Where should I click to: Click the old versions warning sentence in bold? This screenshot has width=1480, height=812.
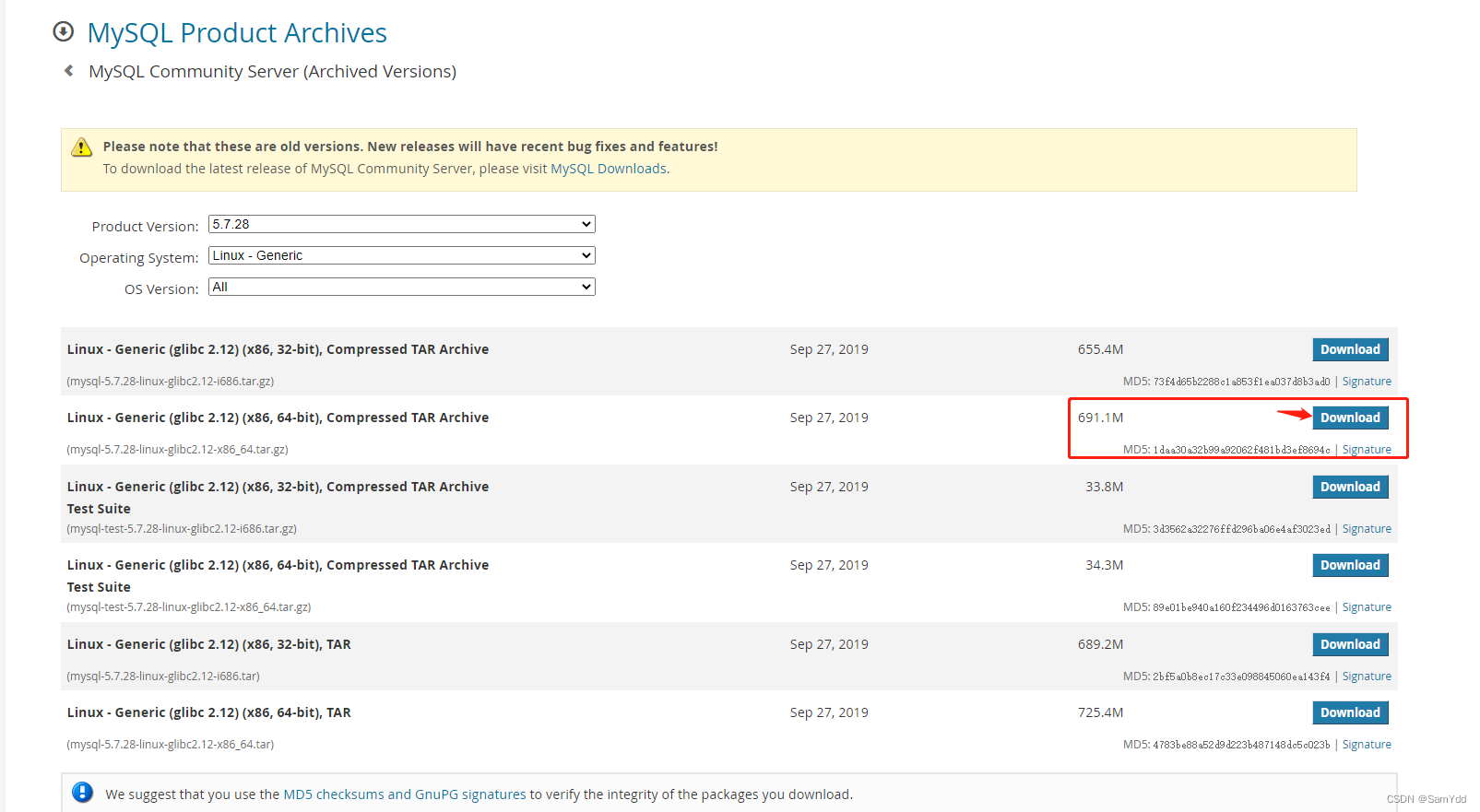click(x=410, y=147)
